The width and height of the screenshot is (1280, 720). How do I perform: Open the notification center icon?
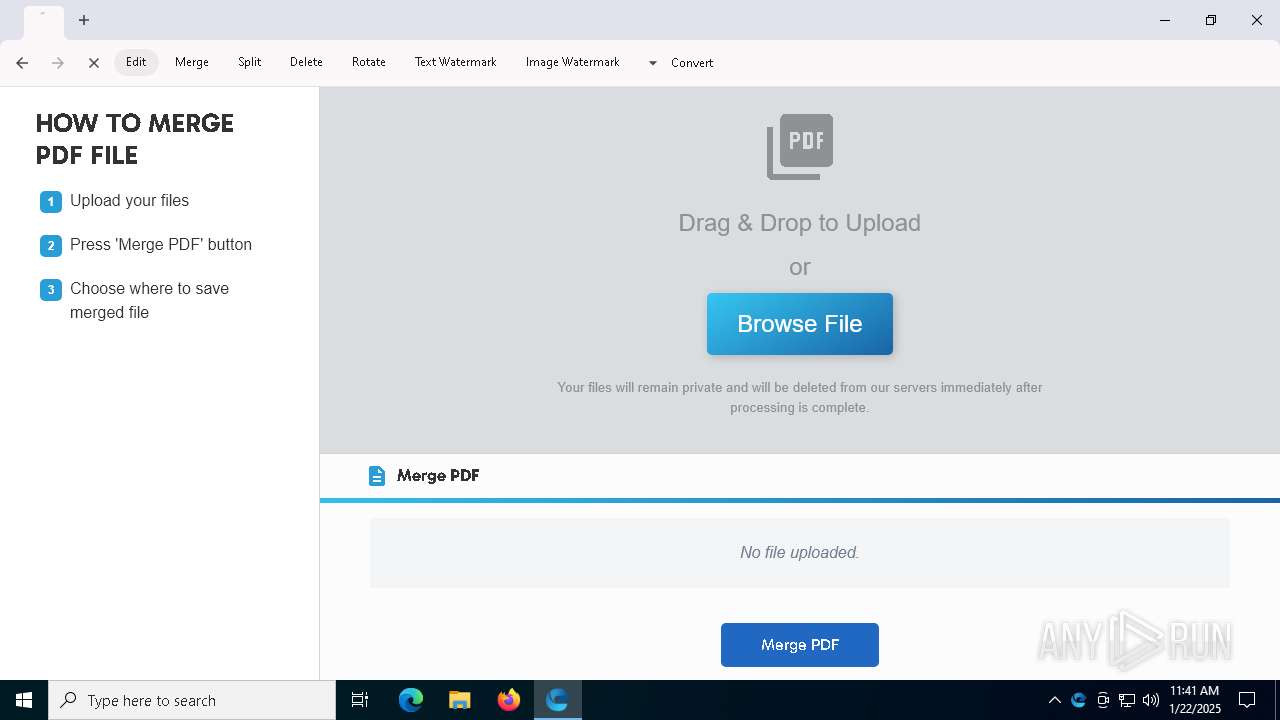[x=1247, y=700]
